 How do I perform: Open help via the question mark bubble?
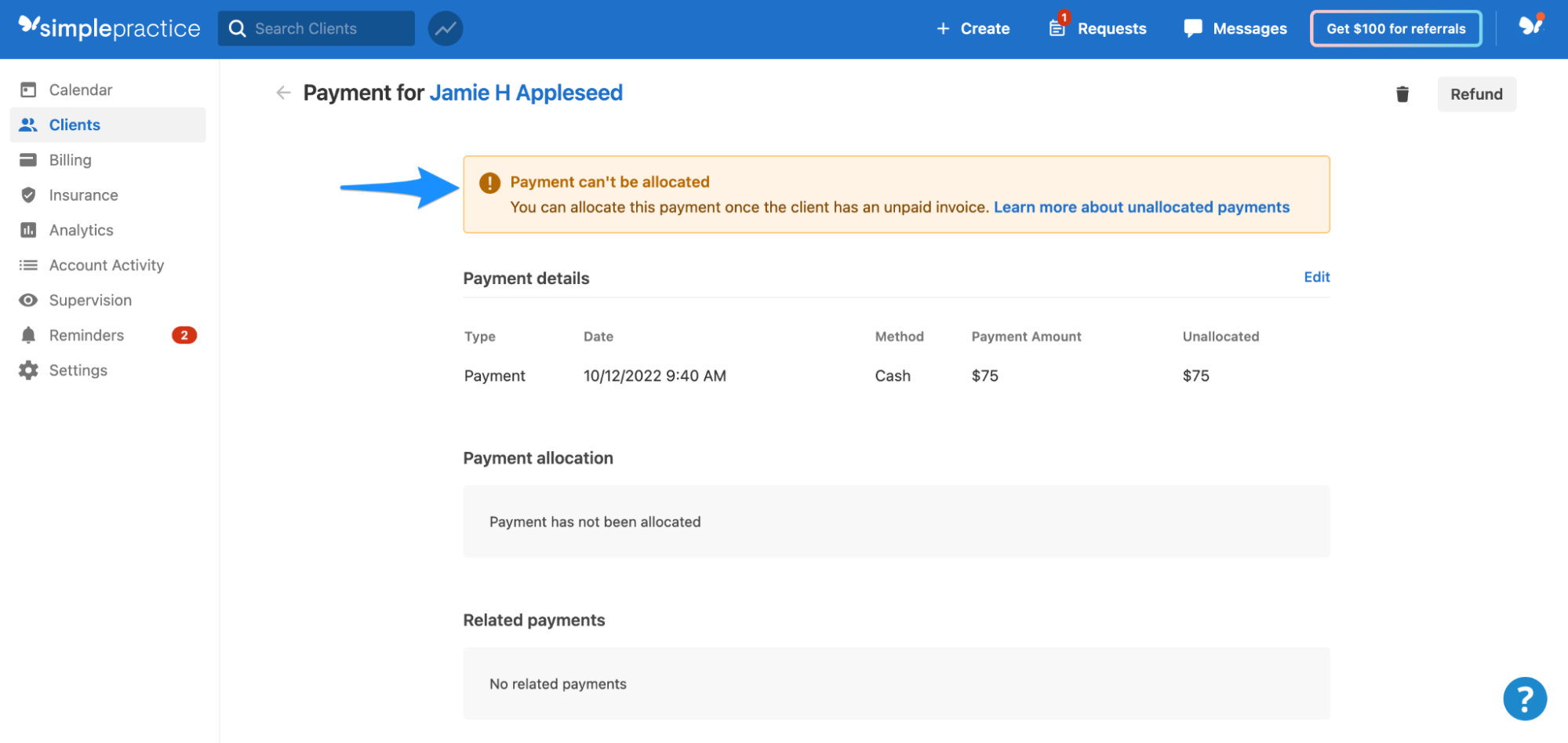(x=1524, y=697)
